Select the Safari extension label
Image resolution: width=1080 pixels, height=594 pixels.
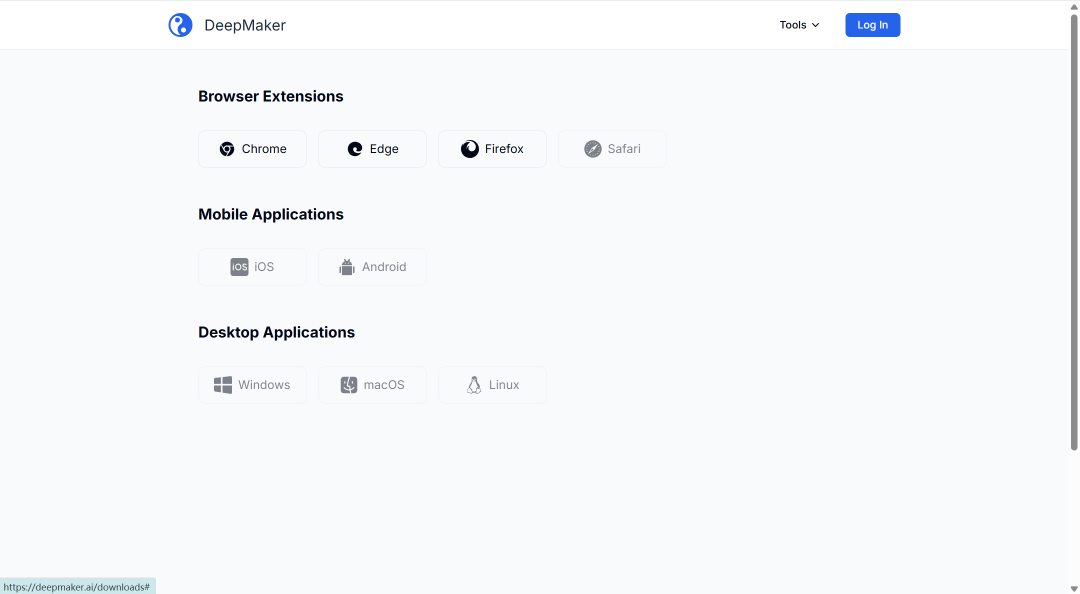pyautogui.click(x=624, y=149)
